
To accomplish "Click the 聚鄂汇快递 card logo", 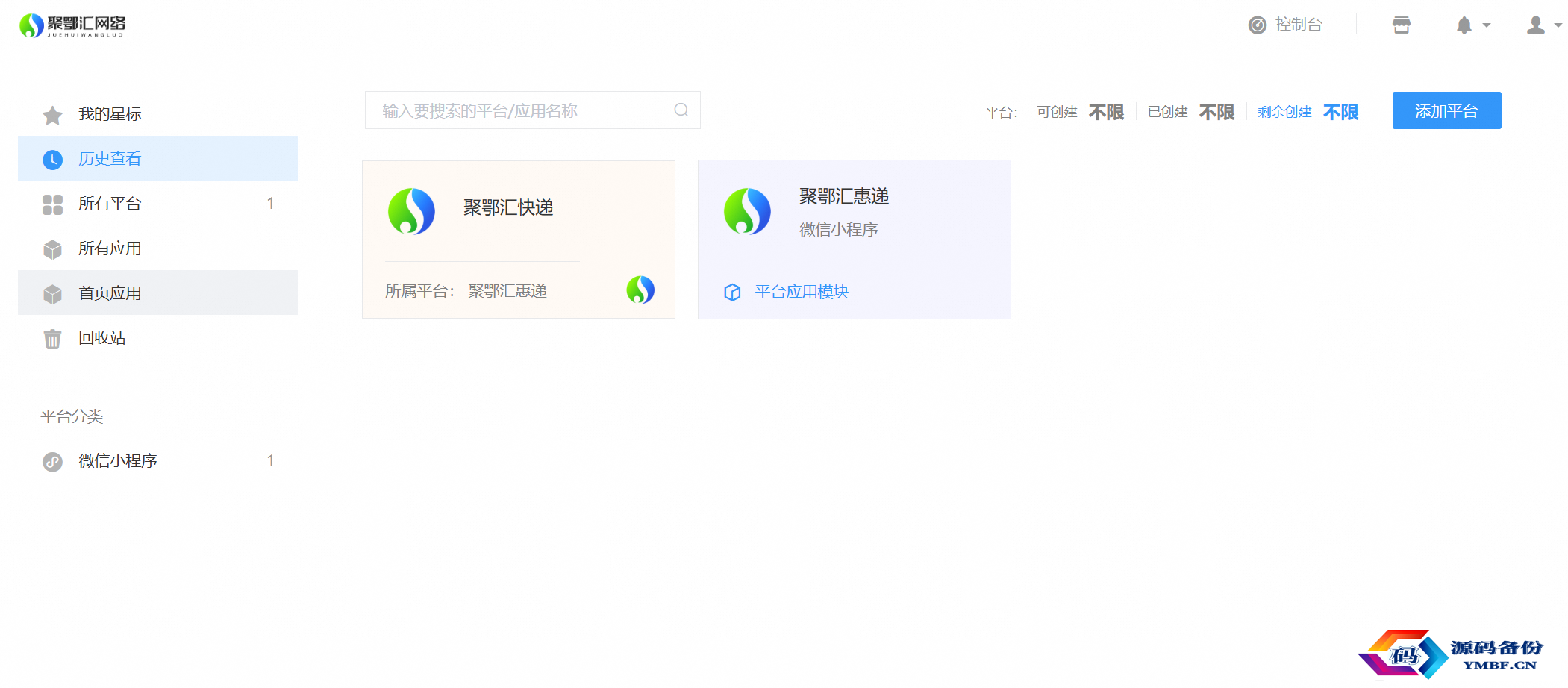I will point(411,211).
